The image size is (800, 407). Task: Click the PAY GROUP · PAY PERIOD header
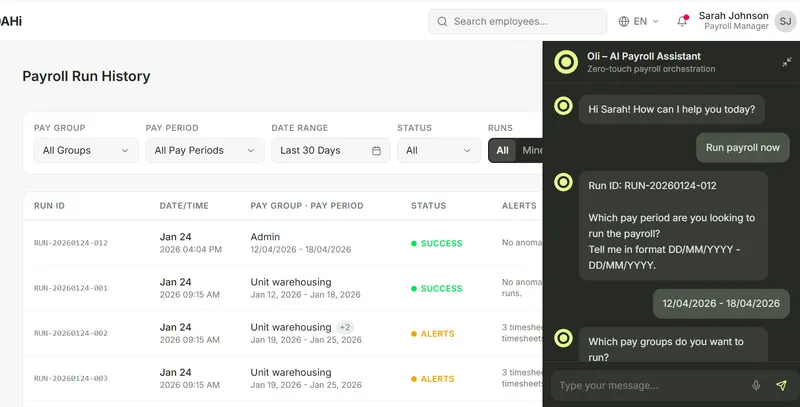click(307, 206)
